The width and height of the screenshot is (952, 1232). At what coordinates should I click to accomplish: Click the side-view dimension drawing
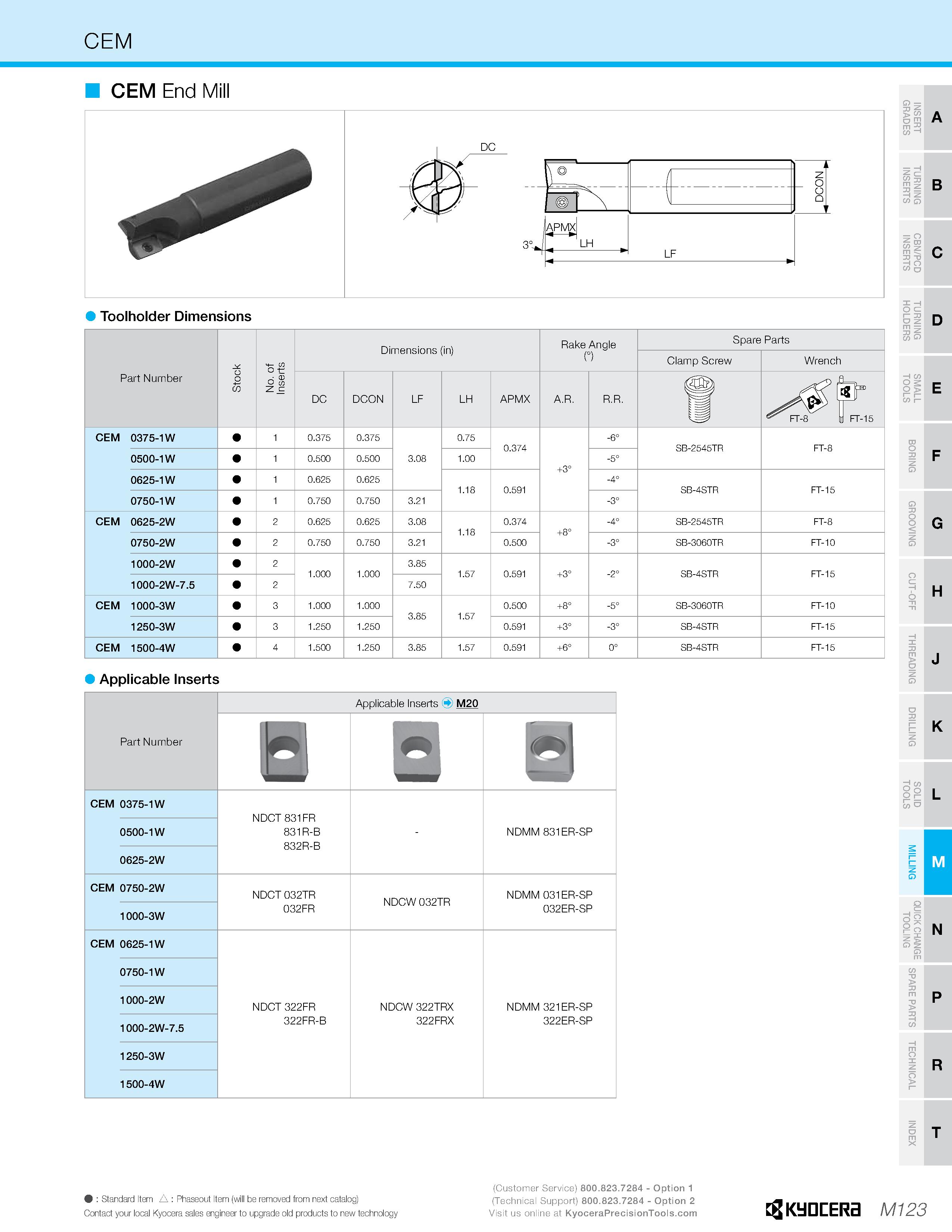(677, 212)
